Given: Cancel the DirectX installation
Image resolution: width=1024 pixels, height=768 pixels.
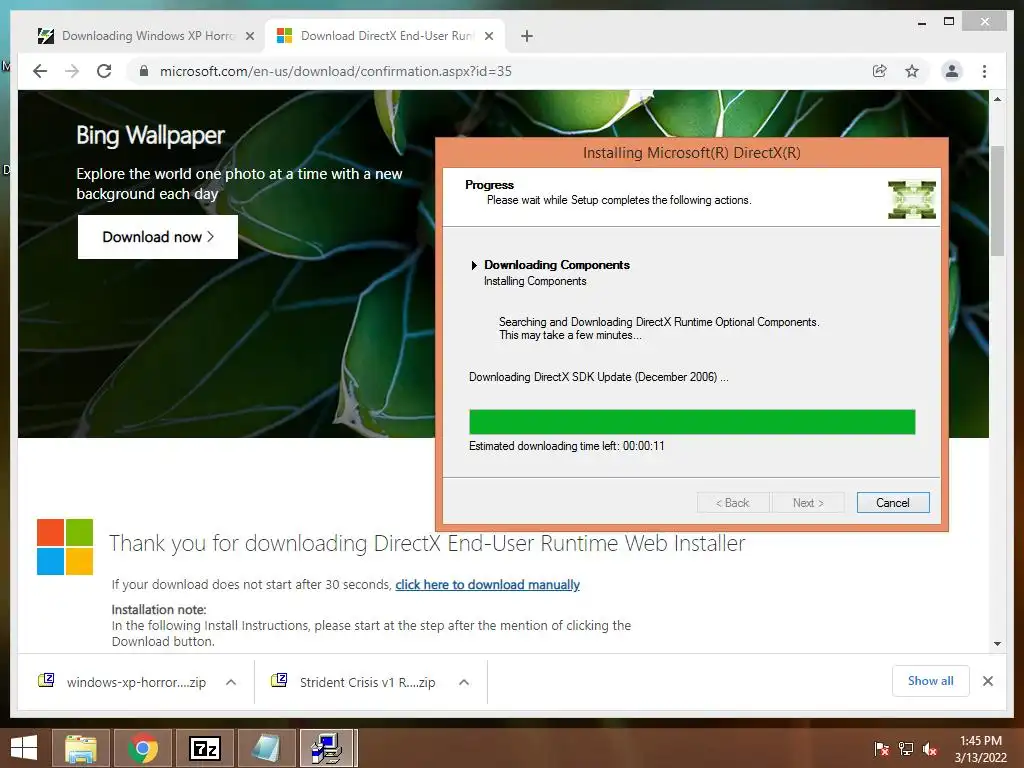Looking at the screenshot, I should tap(893, 502).
